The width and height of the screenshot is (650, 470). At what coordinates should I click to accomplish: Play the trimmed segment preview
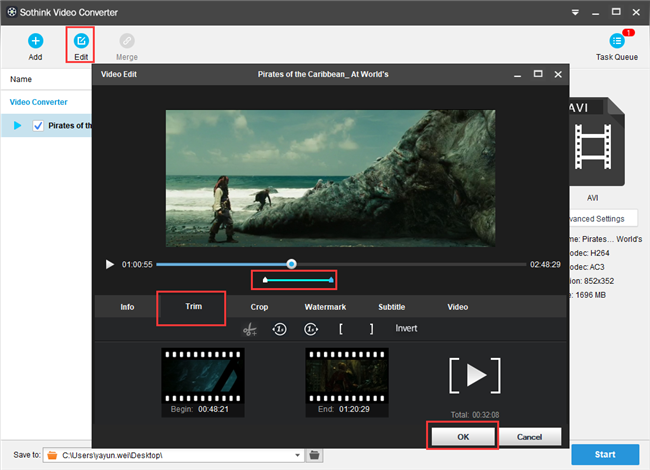tap(475, 375)
